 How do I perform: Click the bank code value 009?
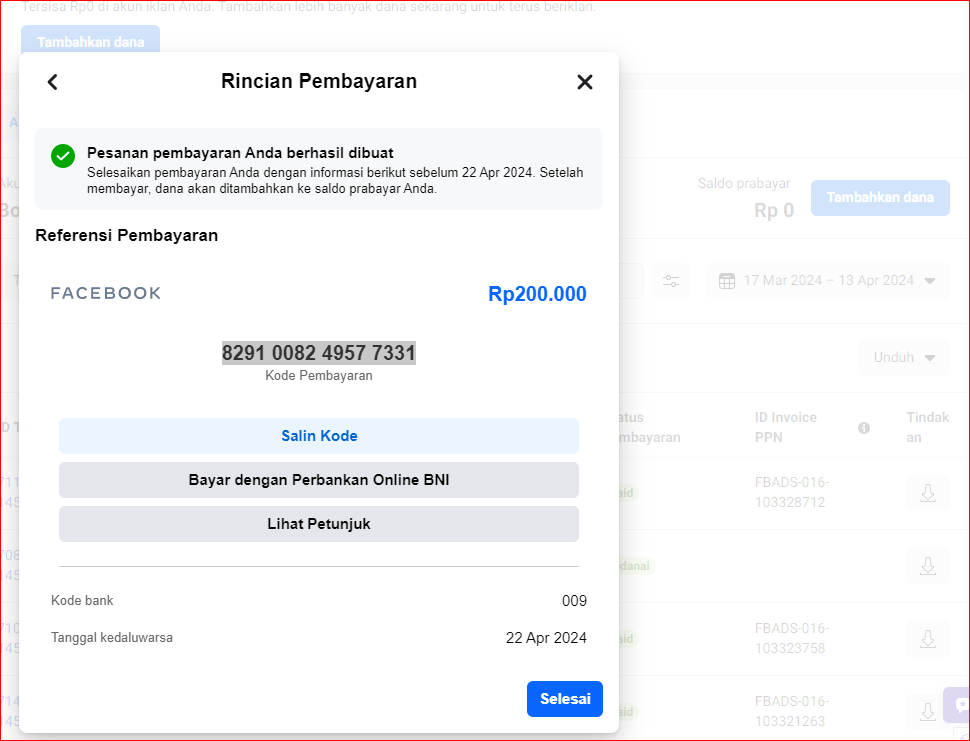pyautogui.click(x=574, y=601)
